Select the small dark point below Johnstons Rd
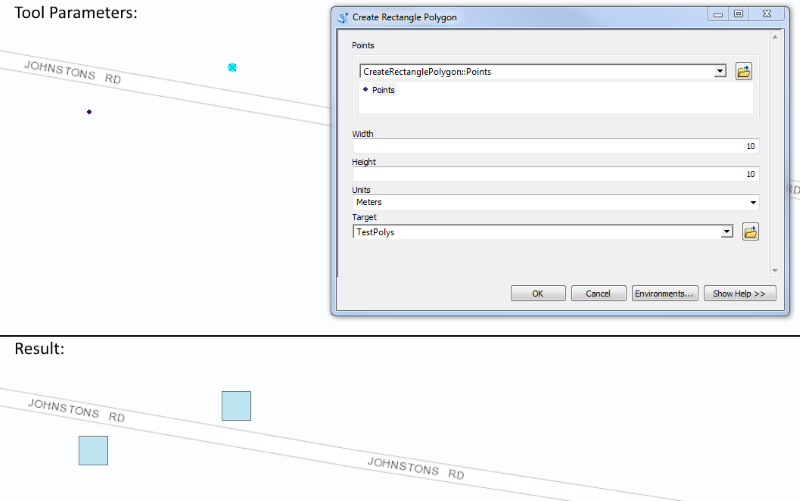800x501 pixels. [89, 112]
